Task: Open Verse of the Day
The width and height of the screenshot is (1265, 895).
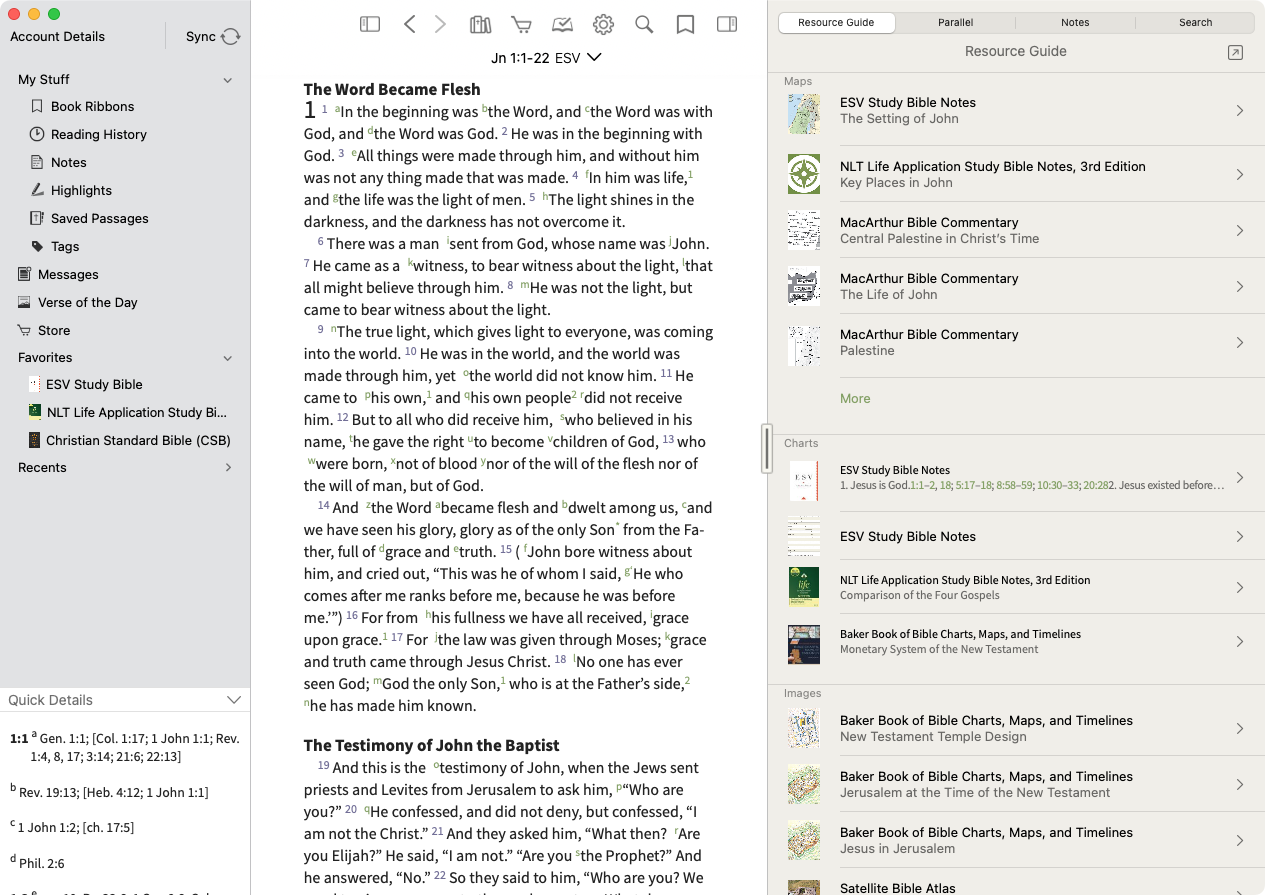Action: pyautogui.click(x=87, y=302)
